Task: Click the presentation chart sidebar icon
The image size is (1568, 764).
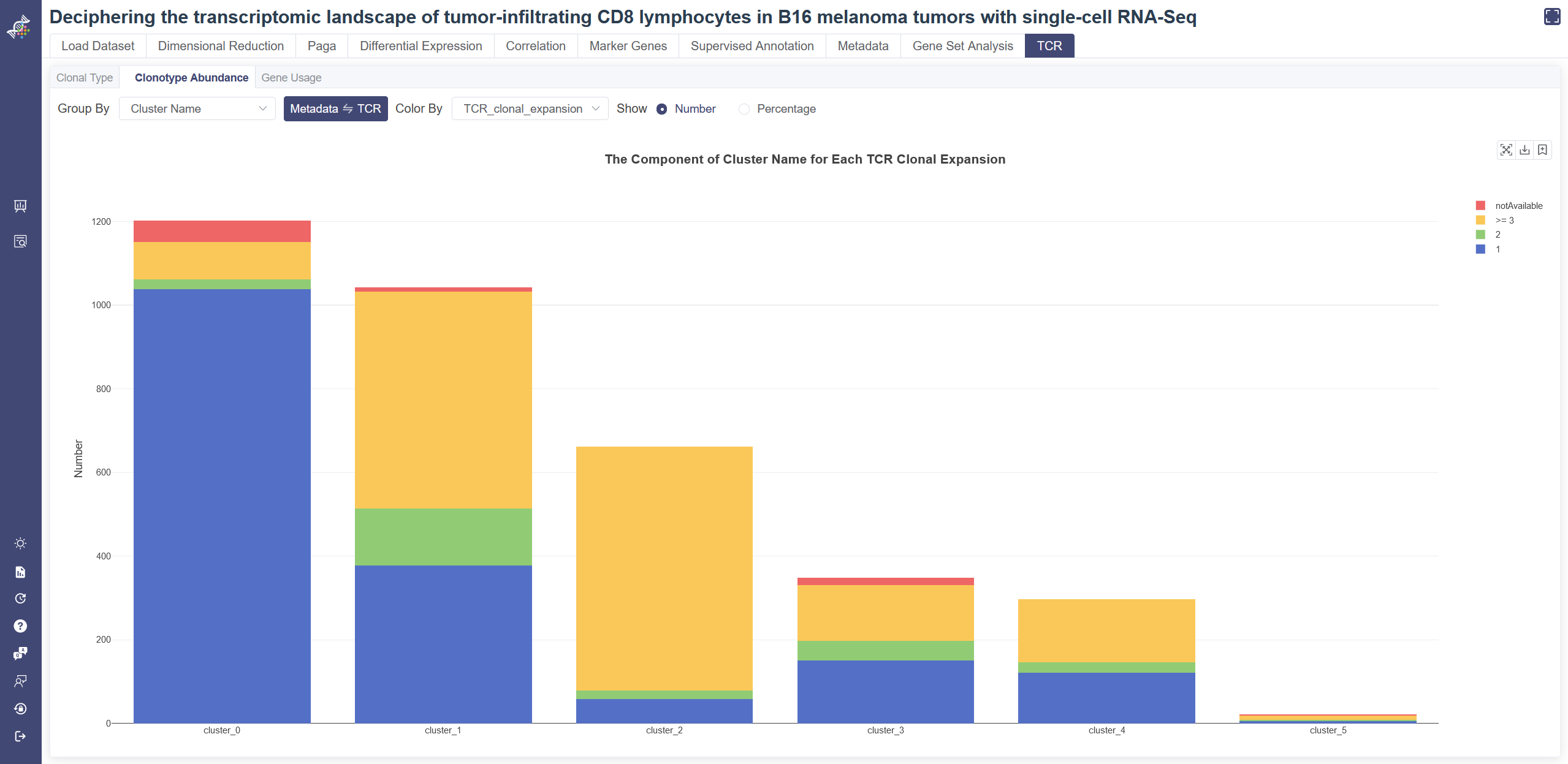Action: click(x=20, y=206)
